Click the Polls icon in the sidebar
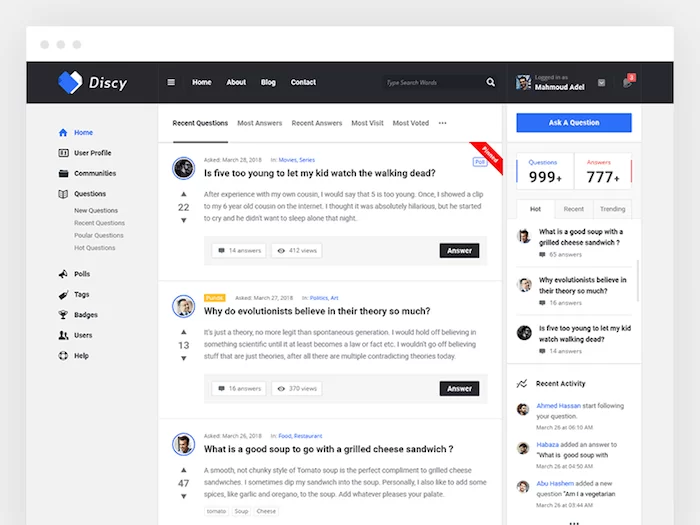700x525 pixels. (x=63, y=274)
